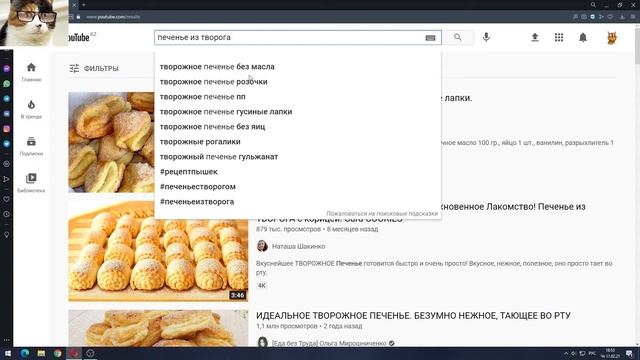640x360 pixels.
Task: Select suggestion 'творожное печенье розочки'
Action: 298,82
